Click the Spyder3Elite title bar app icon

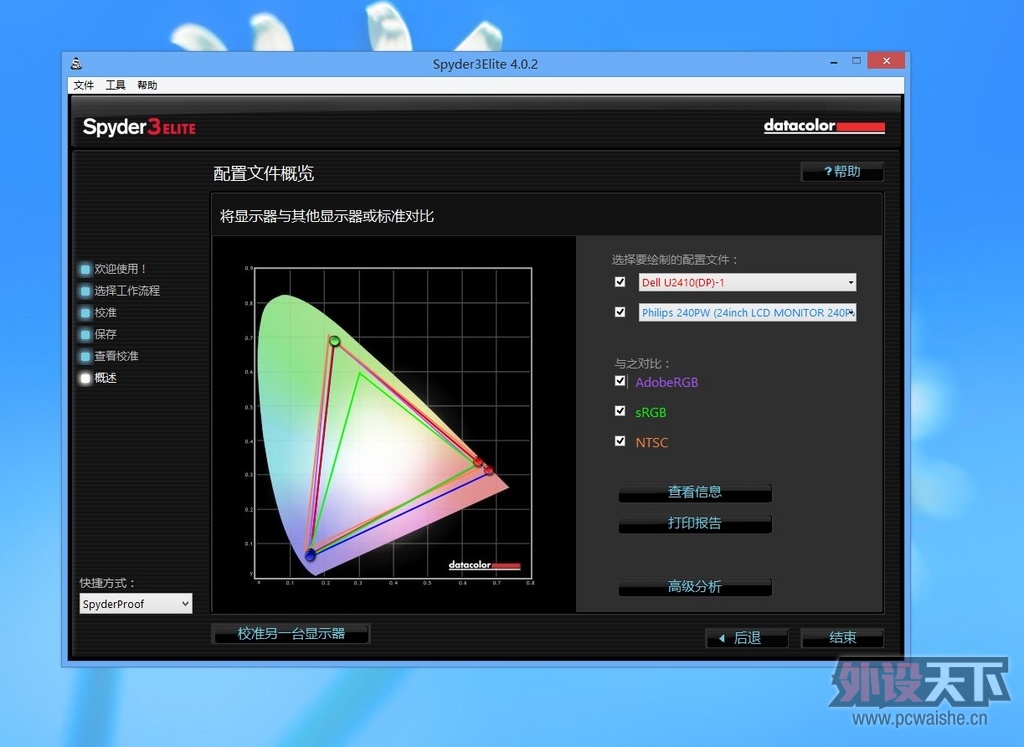[76, 63]
